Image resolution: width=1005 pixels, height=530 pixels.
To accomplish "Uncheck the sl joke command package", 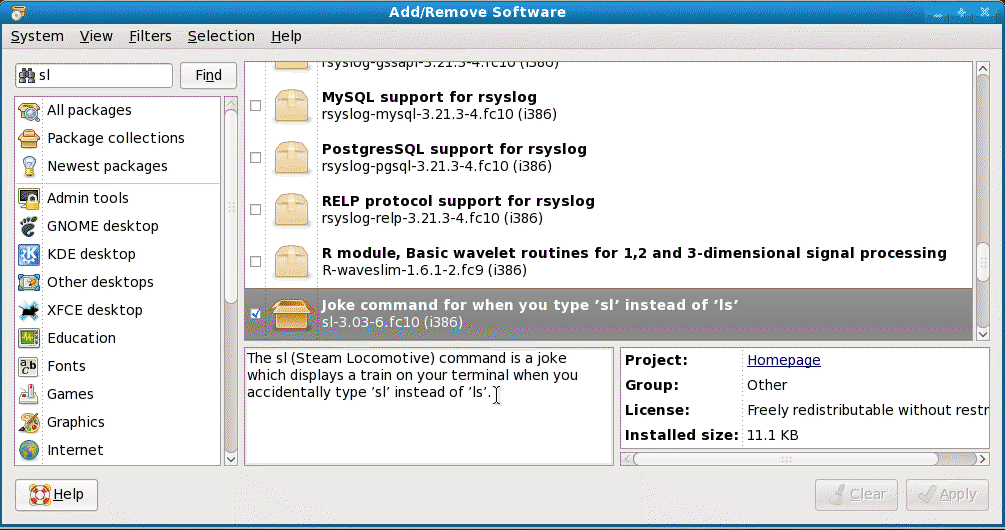I will (255, 313).
